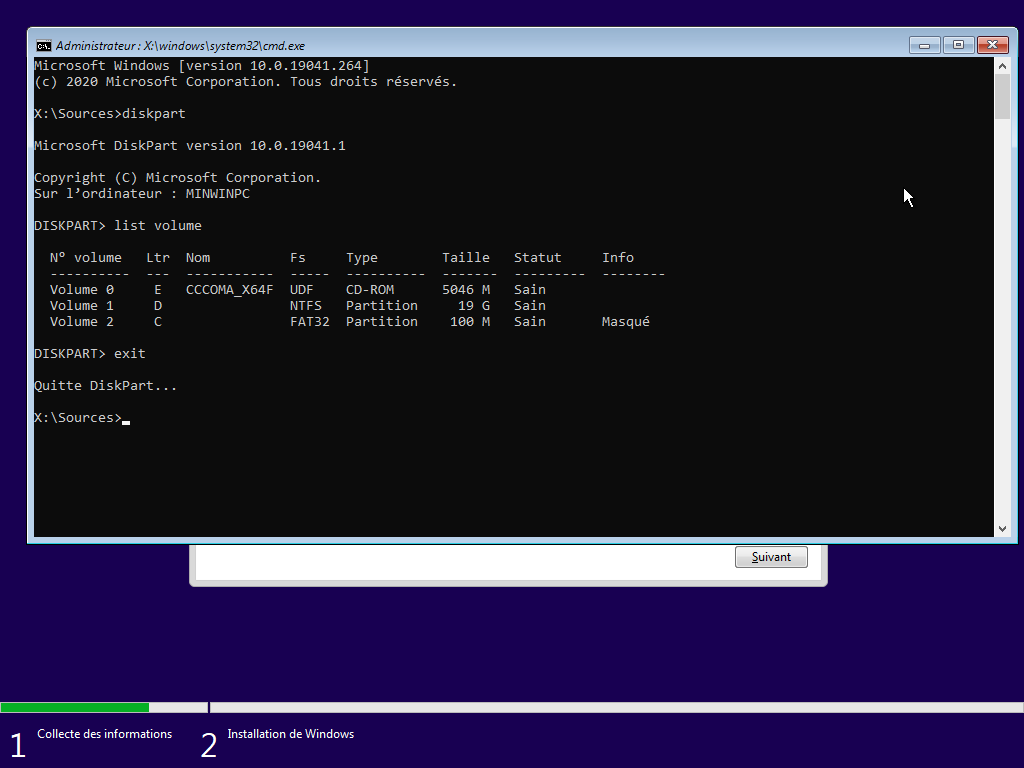Minimize the Administrateur cmd.exe window
The height and width of the screenshot is (768, 1024).
tap(924, 45)
